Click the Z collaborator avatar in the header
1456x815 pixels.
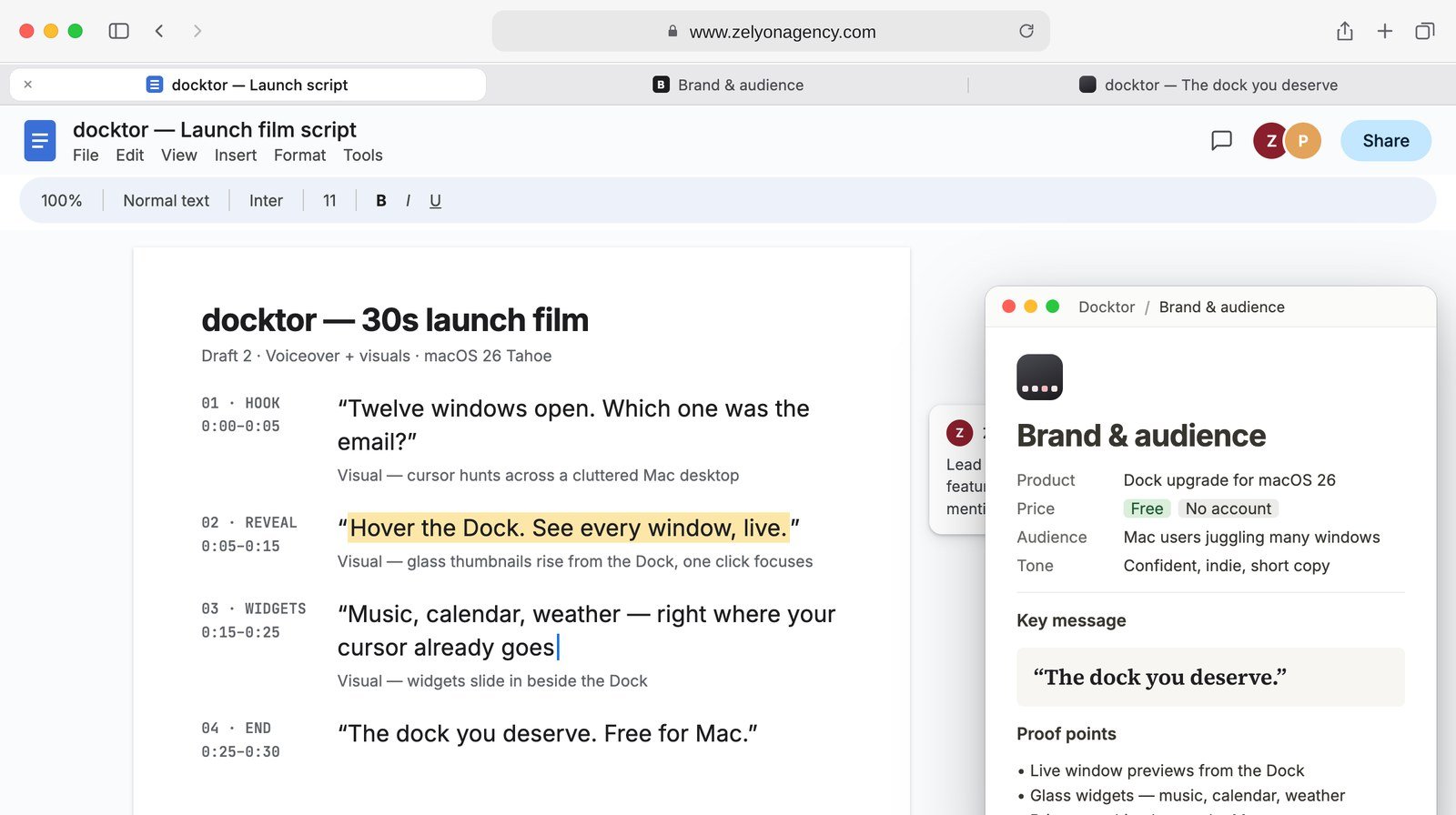point(1270,140)
